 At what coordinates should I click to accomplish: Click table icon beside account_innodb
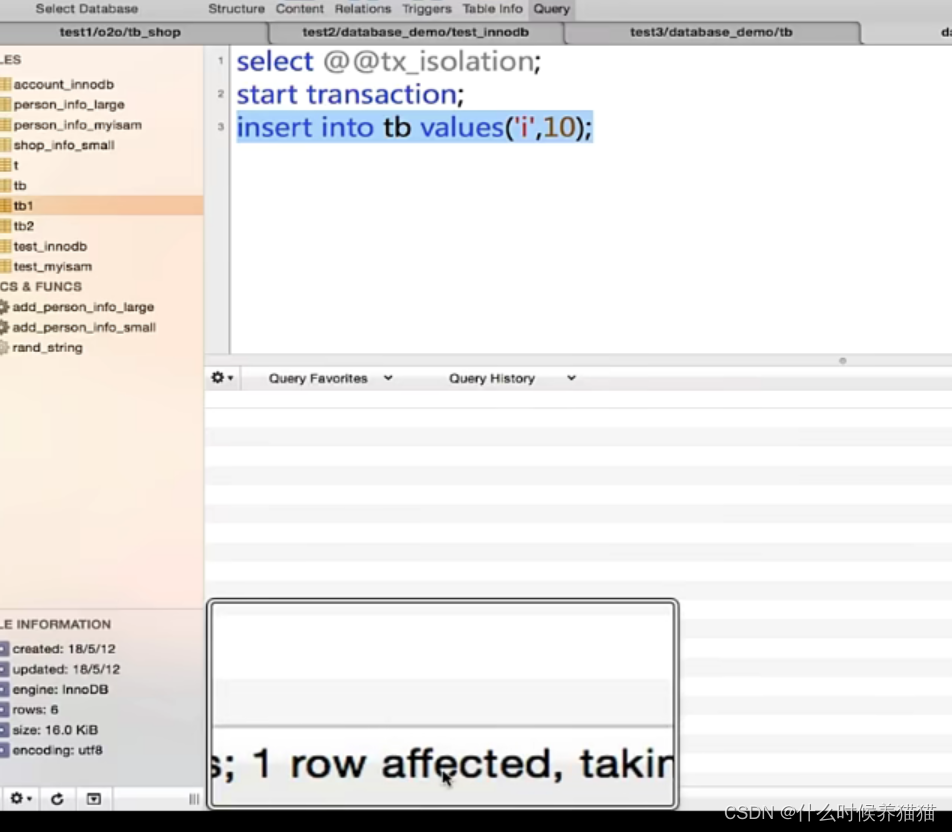pyautogui.click(x=5, y=84)
